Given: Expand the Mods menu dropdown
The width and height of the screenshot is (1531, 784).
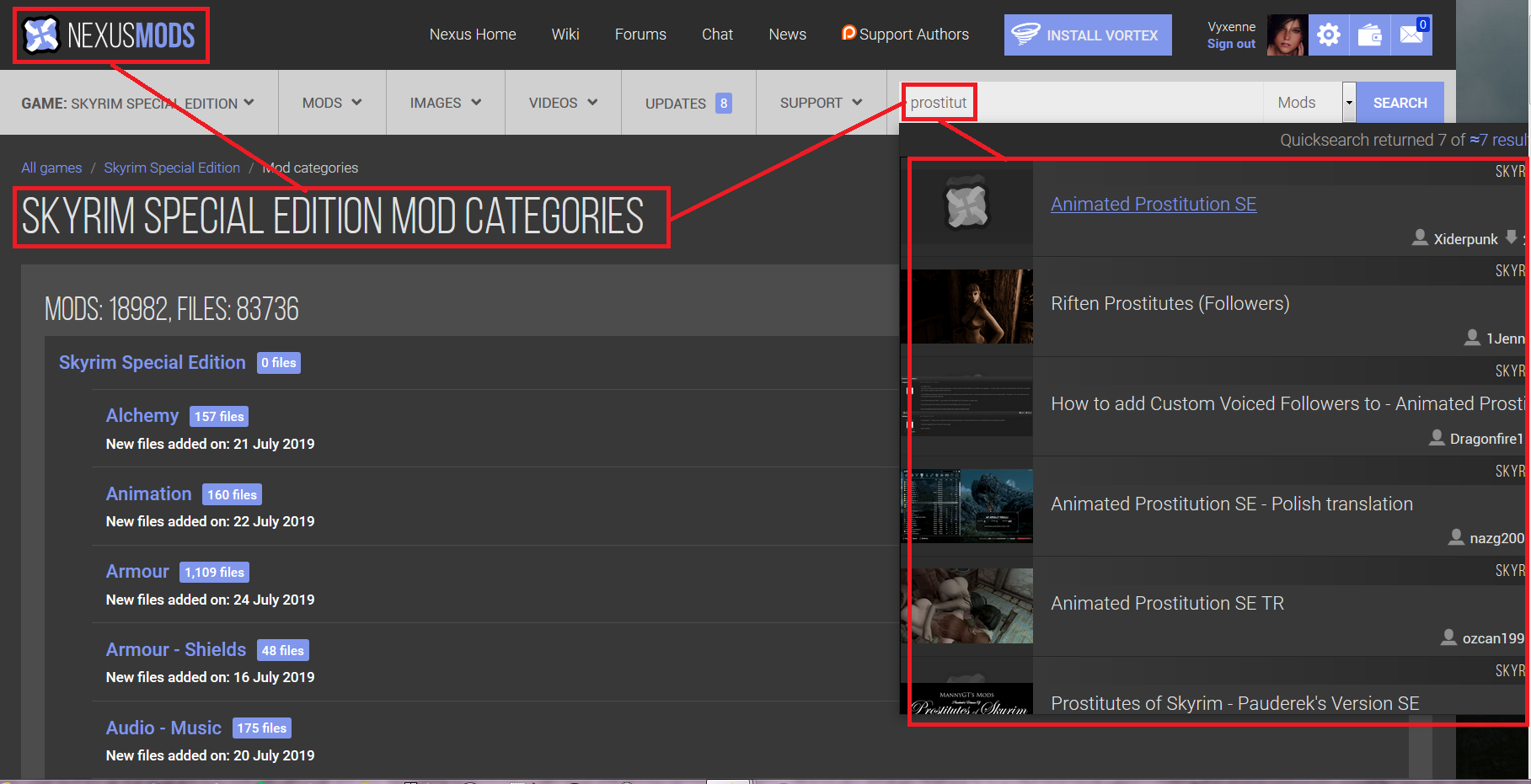Looking at the screenshot, I should coord(332,103).
